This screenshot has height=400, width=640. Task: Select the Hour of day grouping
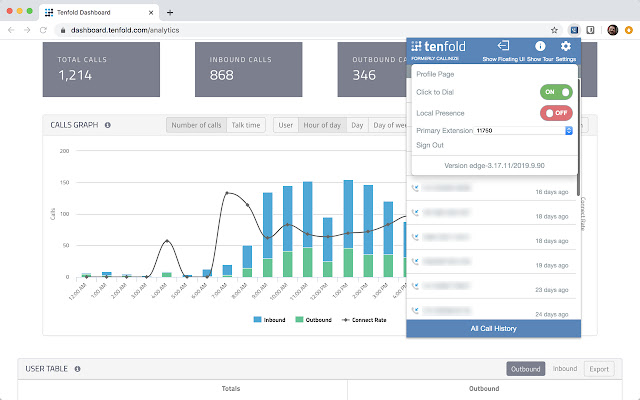(x=322, y=125)
